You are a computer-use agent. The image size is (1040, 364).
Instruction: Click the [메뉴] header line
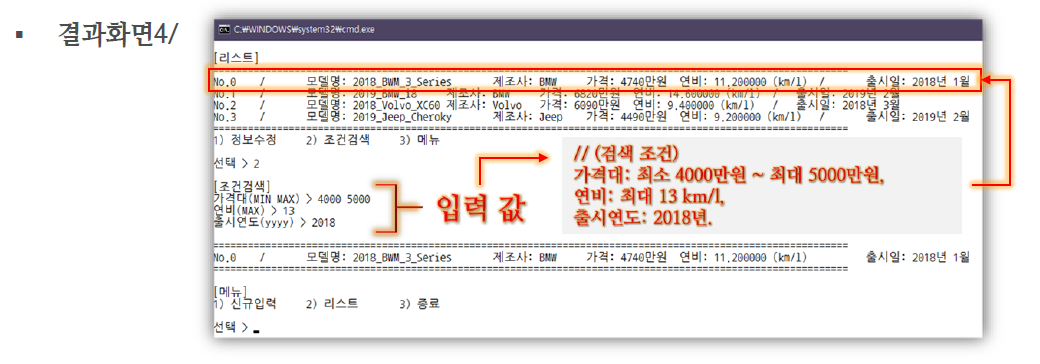tap(229, 291)
